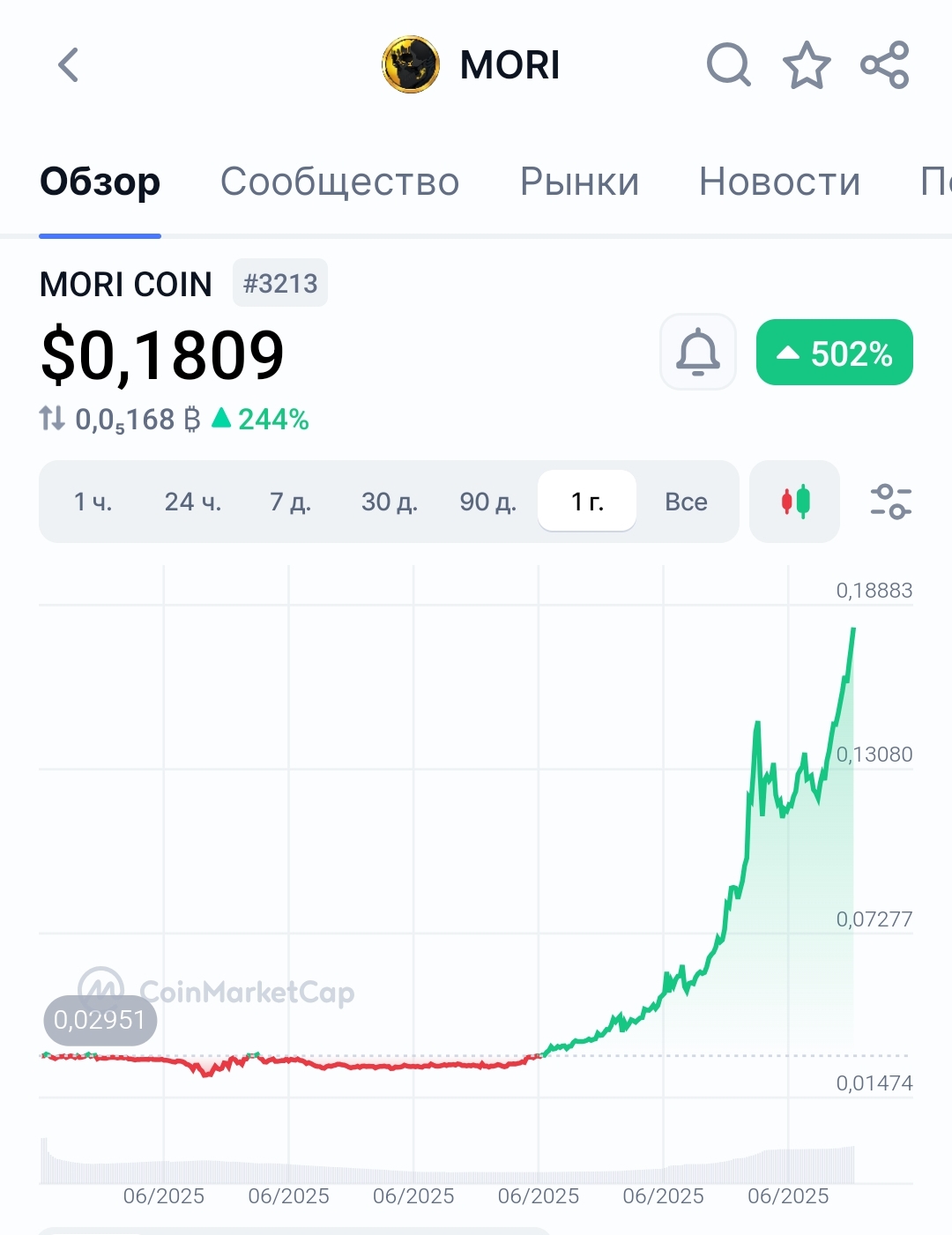The image size is (952, 1235).
Task: Switch to the Сообщество tab
Action: [340, 182]
